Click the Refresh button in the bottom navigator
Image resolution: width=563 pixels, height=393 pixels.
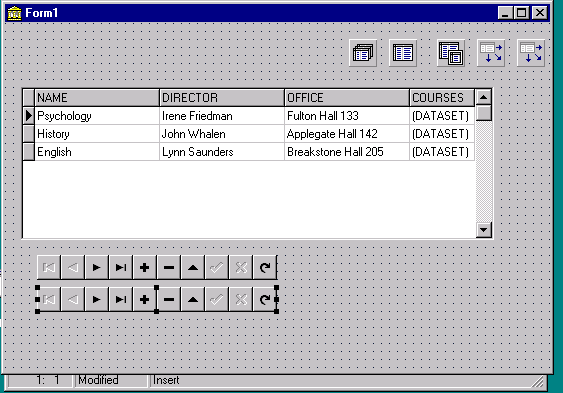(x=265, y=299)
